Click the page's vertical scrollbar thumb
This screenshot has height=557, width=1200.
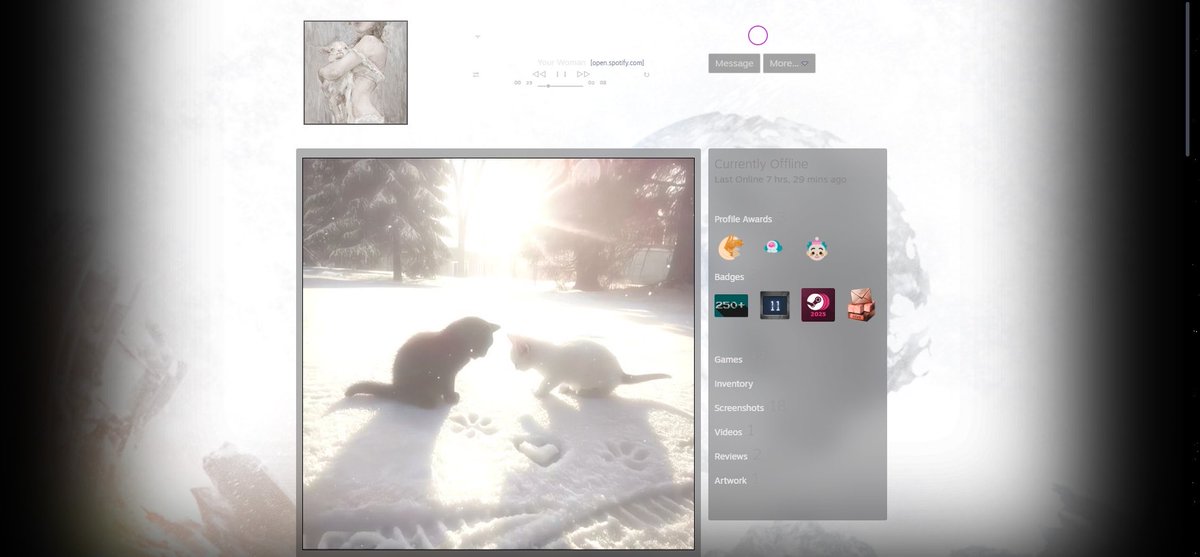click(x=1188, y=80)
